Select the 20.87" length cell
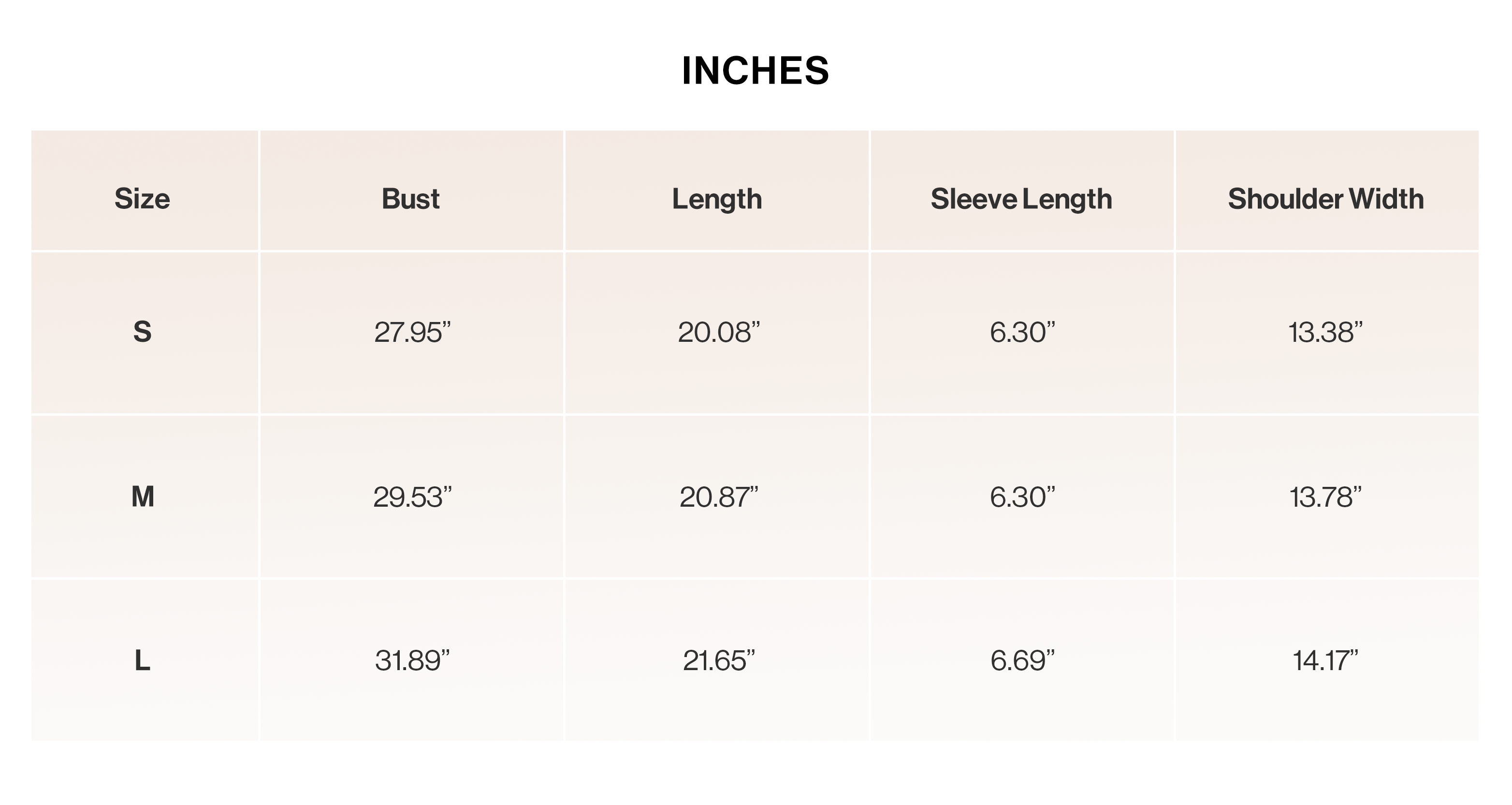 (718, 498)
